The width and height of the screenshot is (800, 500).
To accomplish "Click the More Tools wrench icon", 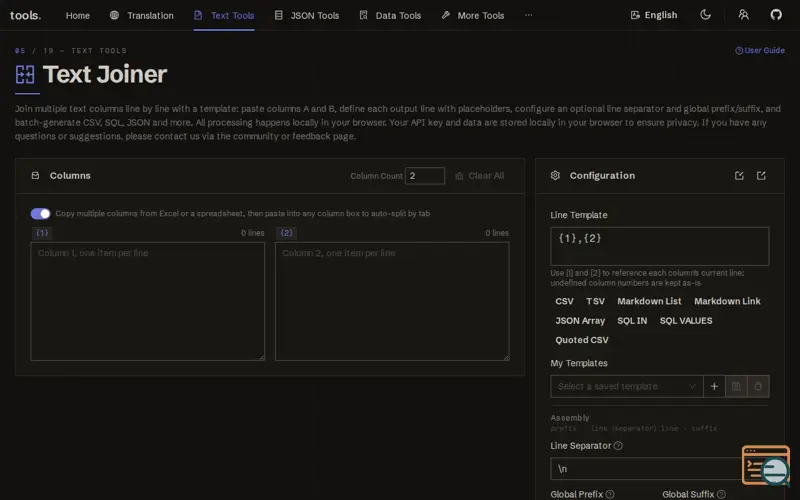I will 445,15.
